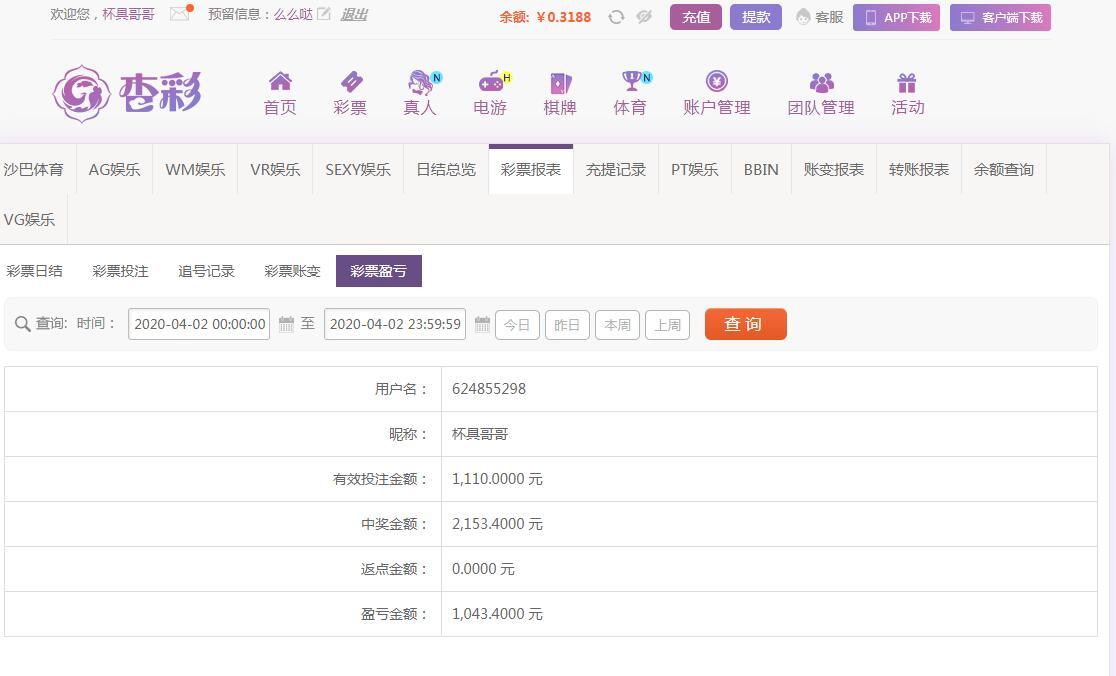Hide the balance with eye icon

pos(644,16)
